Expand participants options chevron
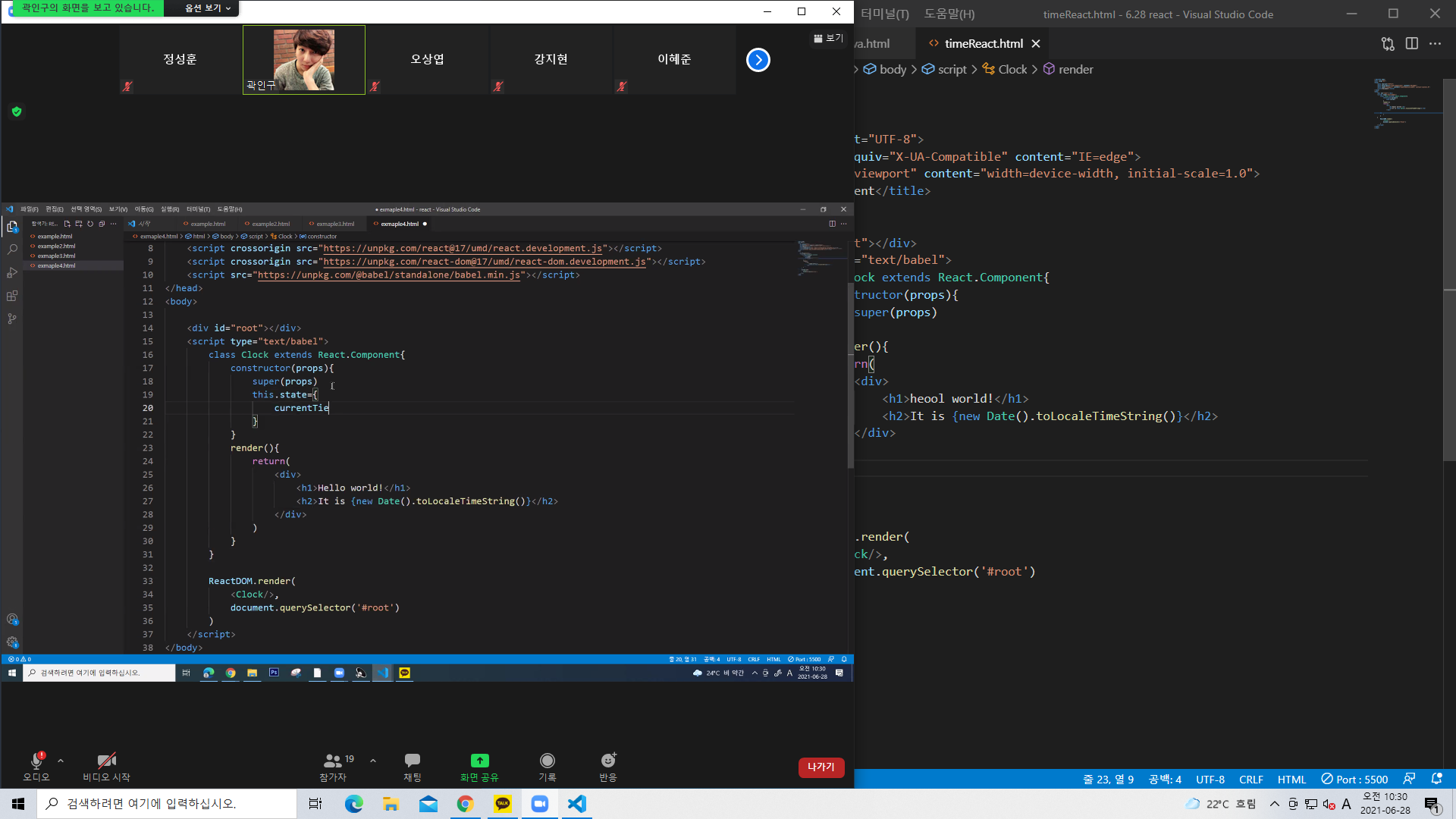The width and height of the screenshot is (1456, 819). 373,760
